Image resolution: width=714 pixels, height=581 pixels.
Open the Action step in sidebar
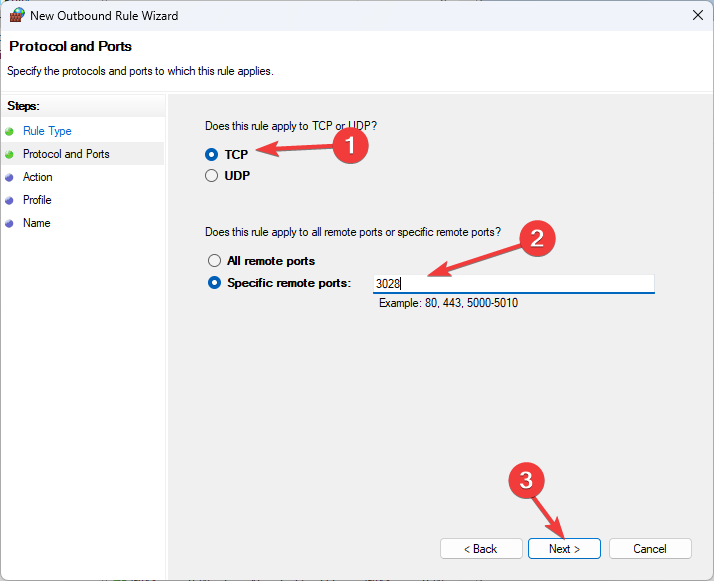pyautogui.click(x=38, y=177)
